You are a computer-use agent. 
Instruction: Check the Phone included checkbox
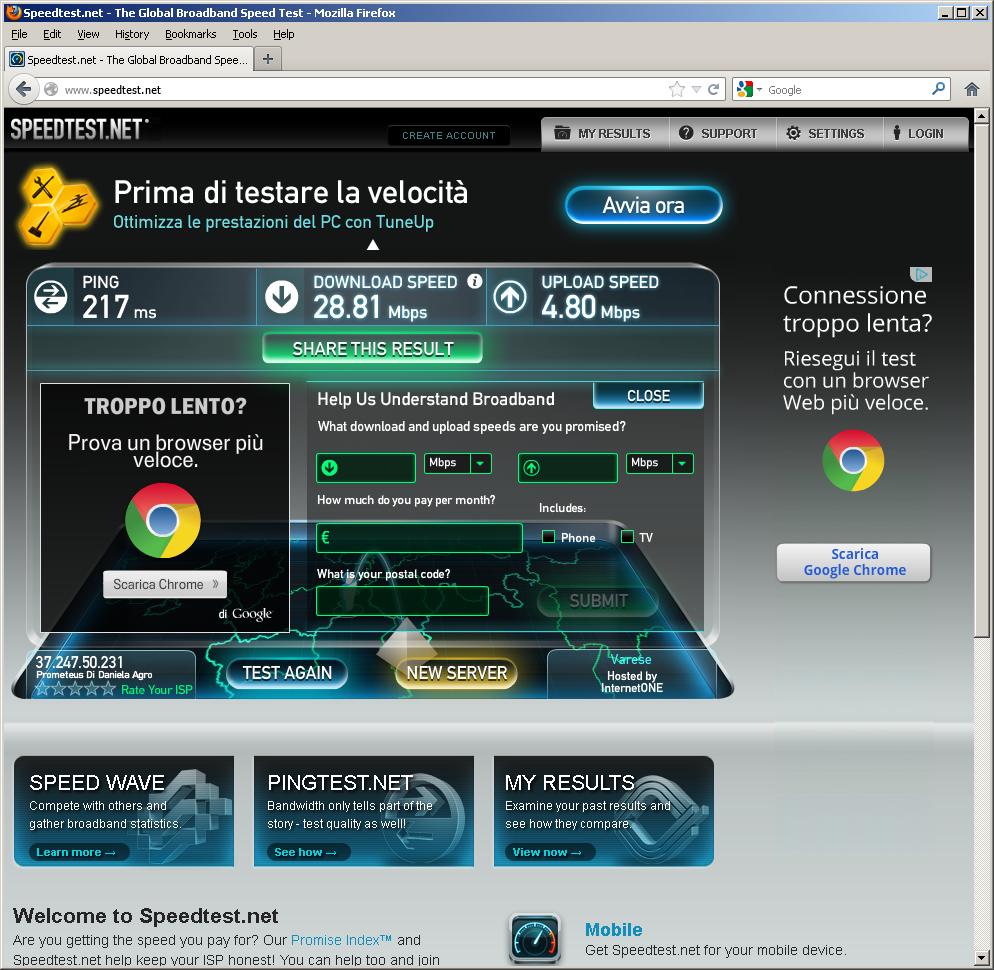pos(548,536)
